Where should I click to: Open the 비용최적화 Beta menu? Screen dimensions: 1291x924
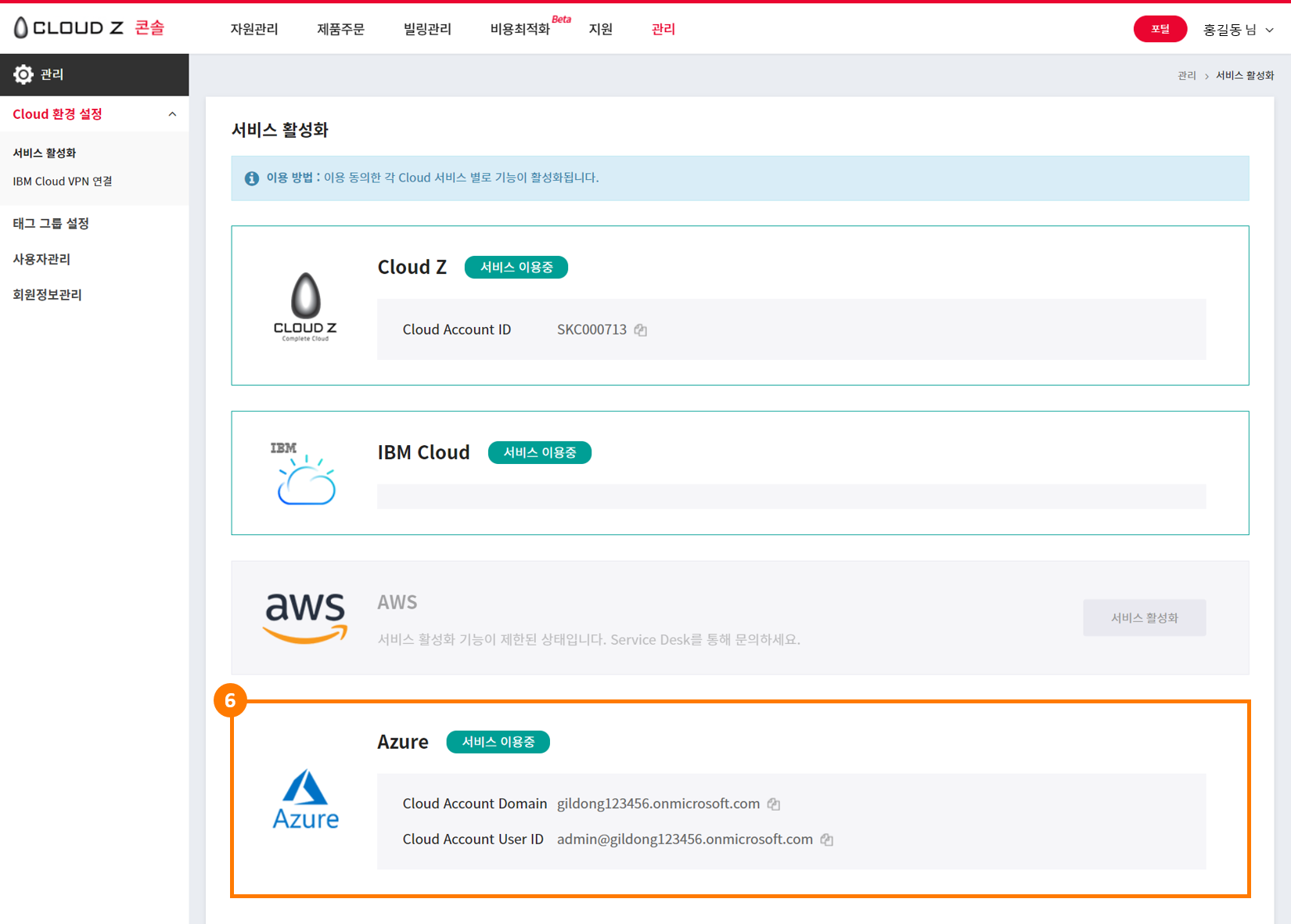[x=530, y=27]
